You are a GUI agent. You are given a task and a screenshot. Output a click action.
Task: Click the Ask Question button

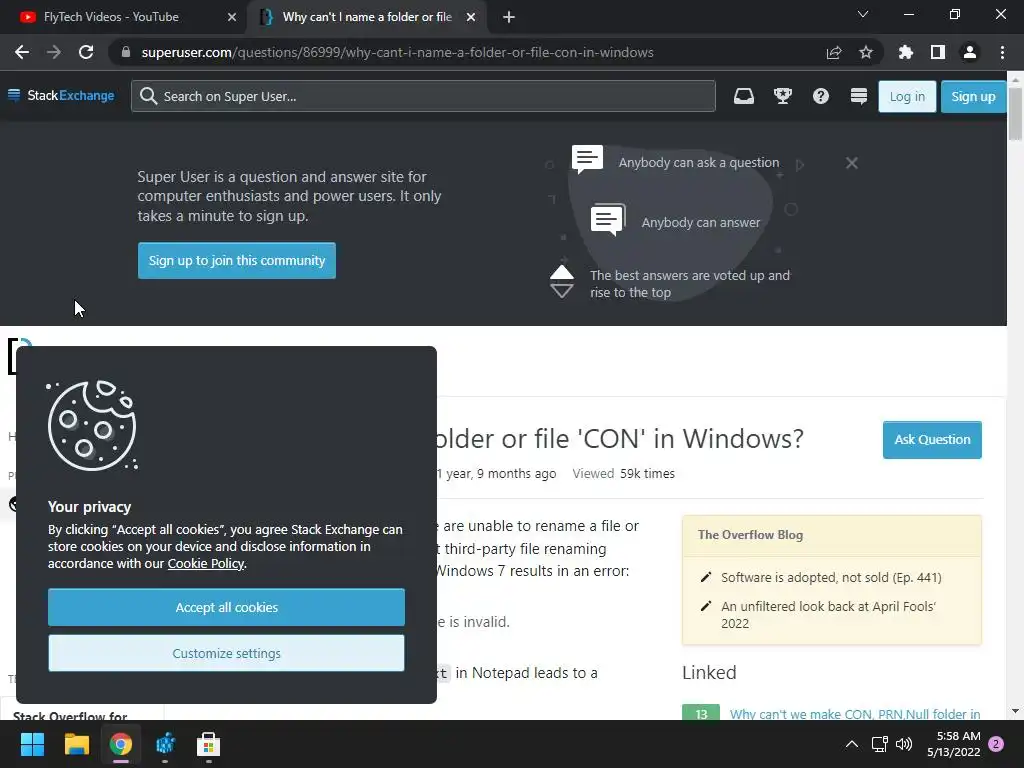(x=932, y=440)
